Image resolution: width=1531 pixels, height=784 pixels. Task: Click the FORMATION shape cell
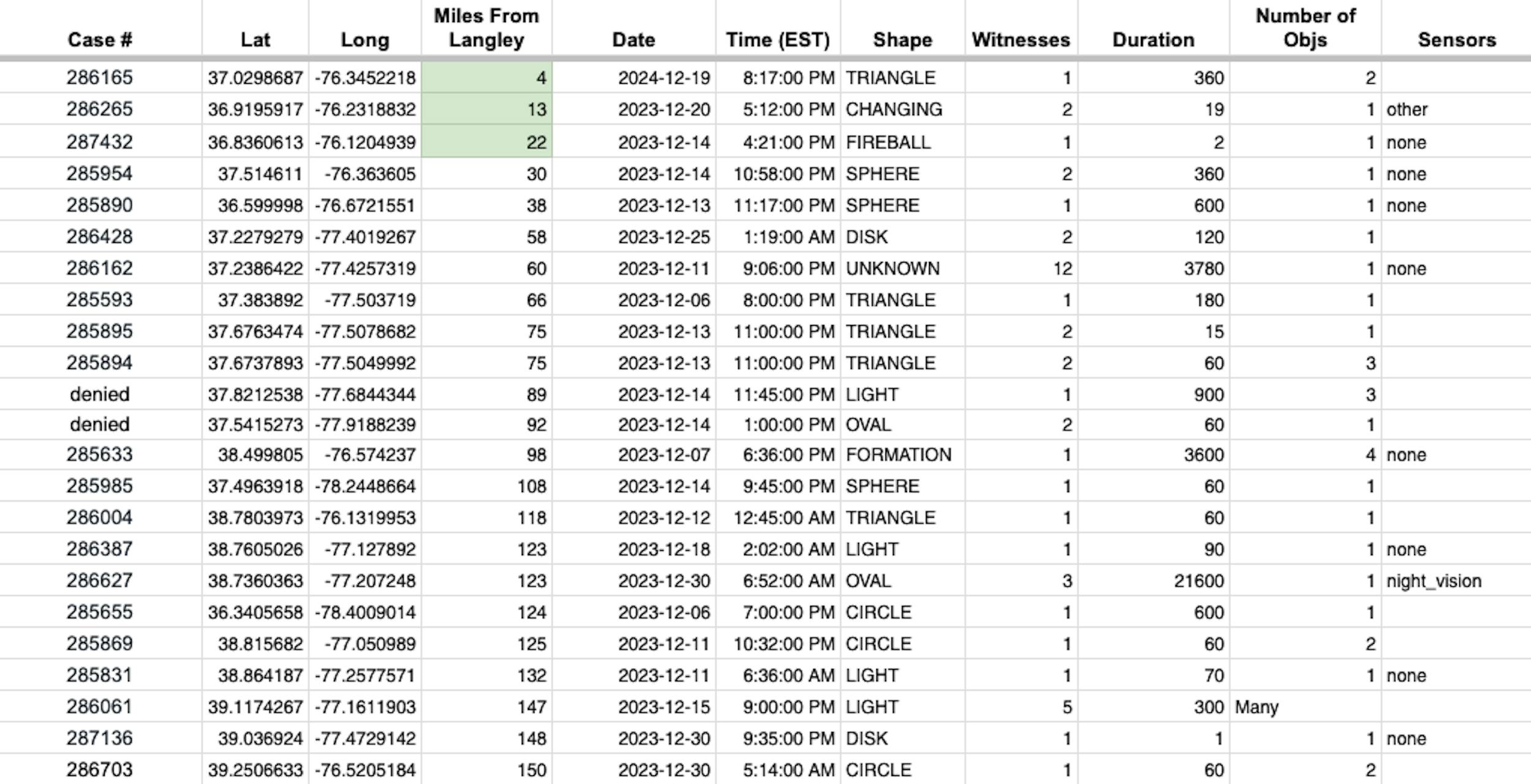tap(898, 455)
